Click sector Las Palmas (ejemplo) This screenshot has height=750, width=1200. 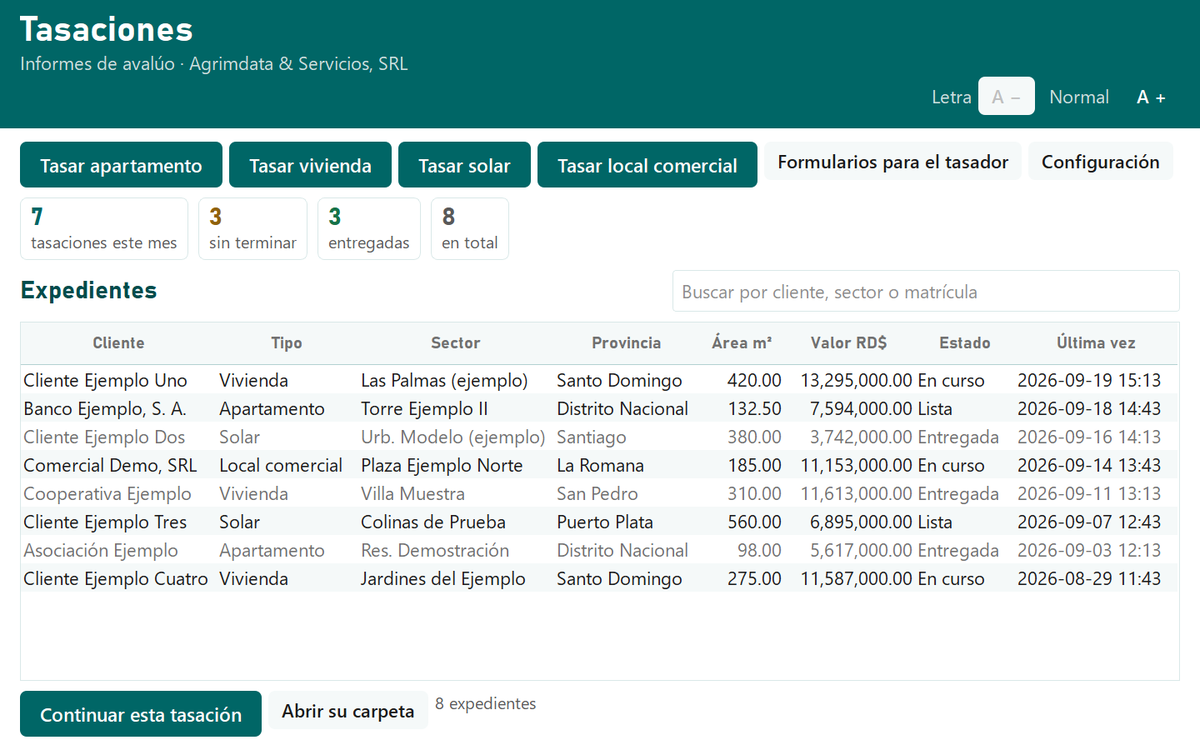click(444, 380)
